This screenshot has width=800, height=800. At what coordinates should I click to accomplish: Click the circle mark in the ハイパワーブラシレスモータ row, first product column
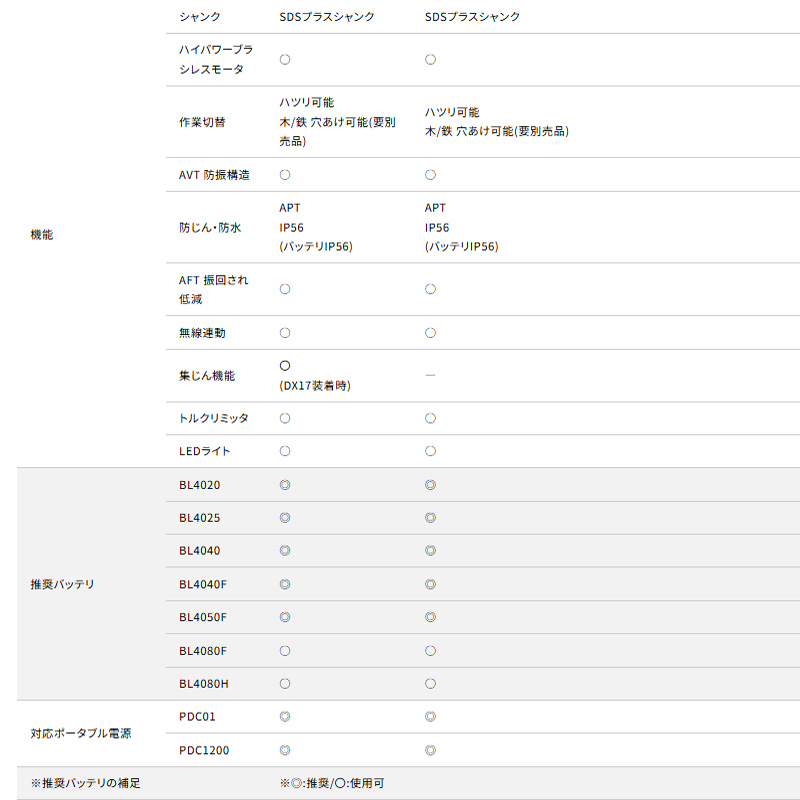pyautogui.click(x=285, y=59)
